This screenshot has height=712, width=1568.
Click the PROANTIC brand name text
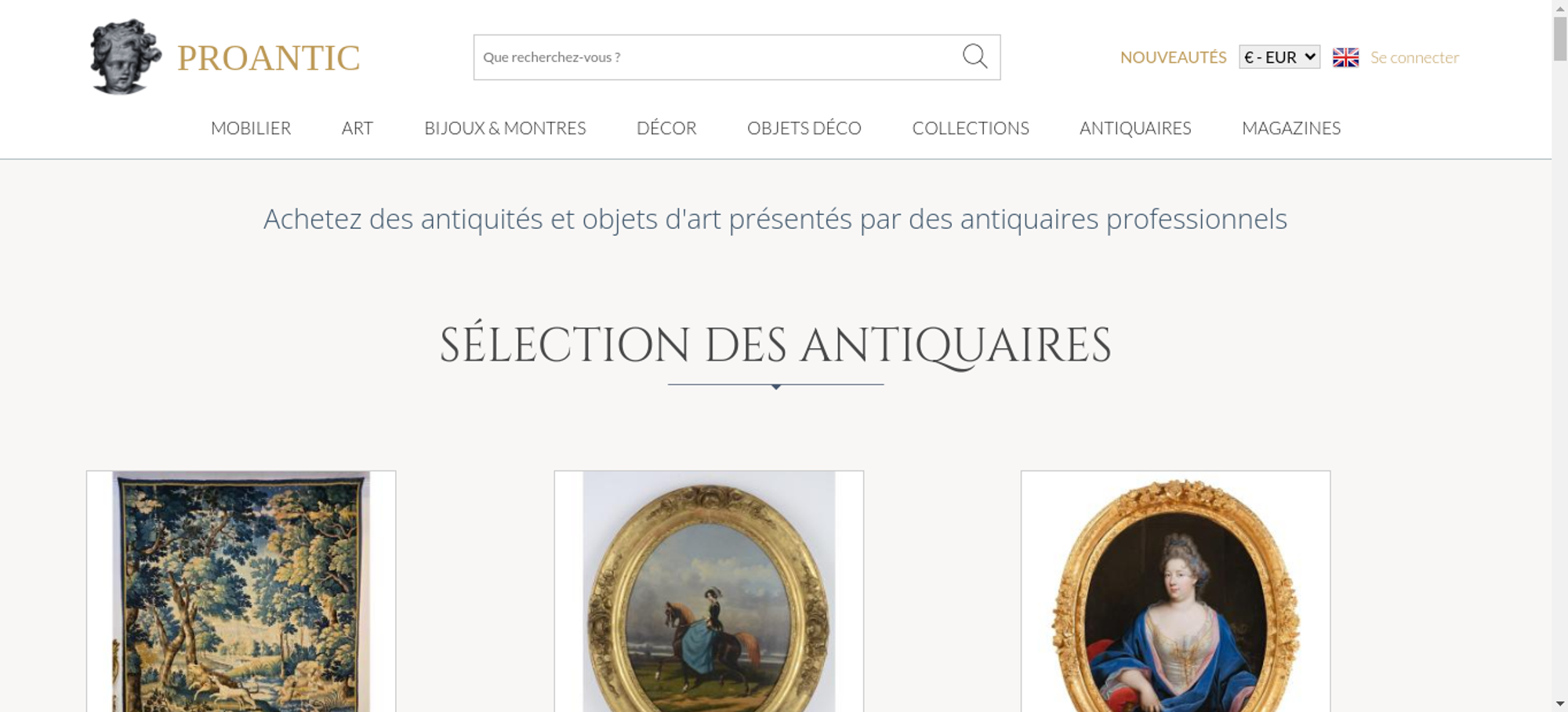tap(268, 58)
